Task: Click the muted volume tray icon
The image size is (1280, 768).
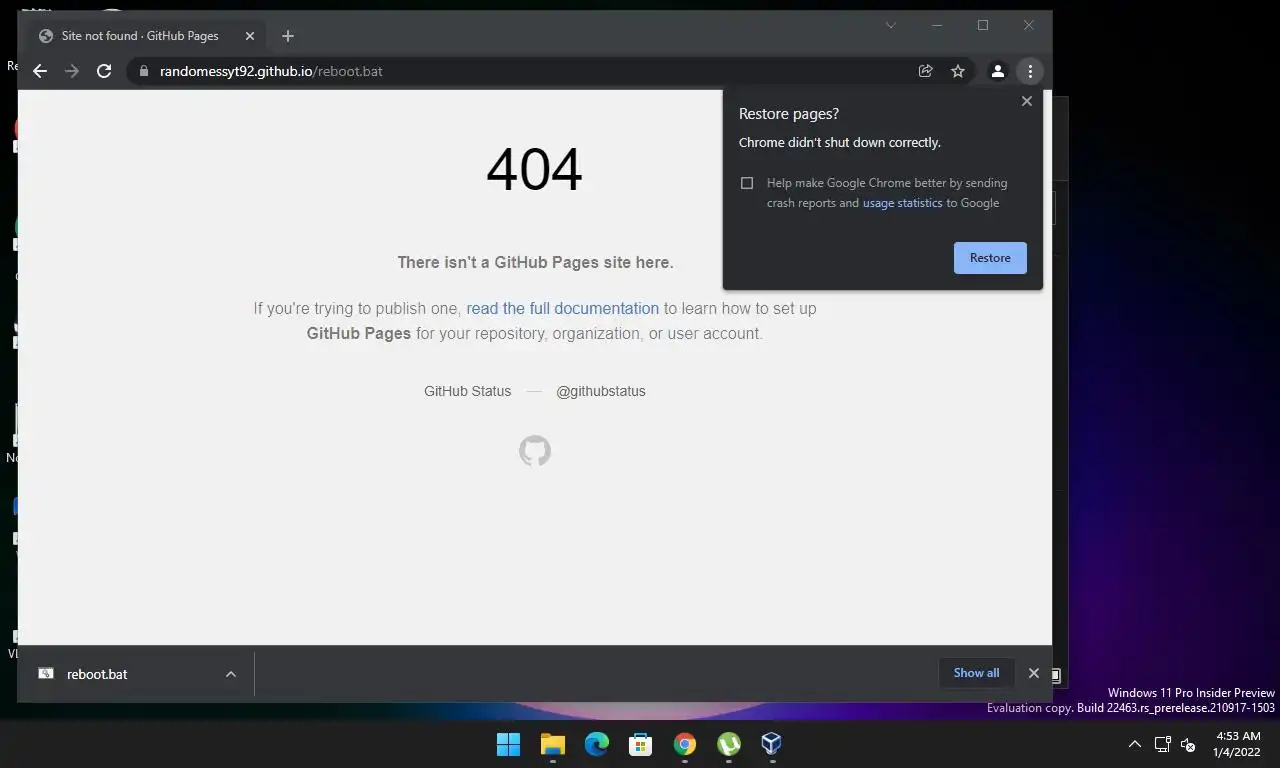Action: coord(1188,744)
